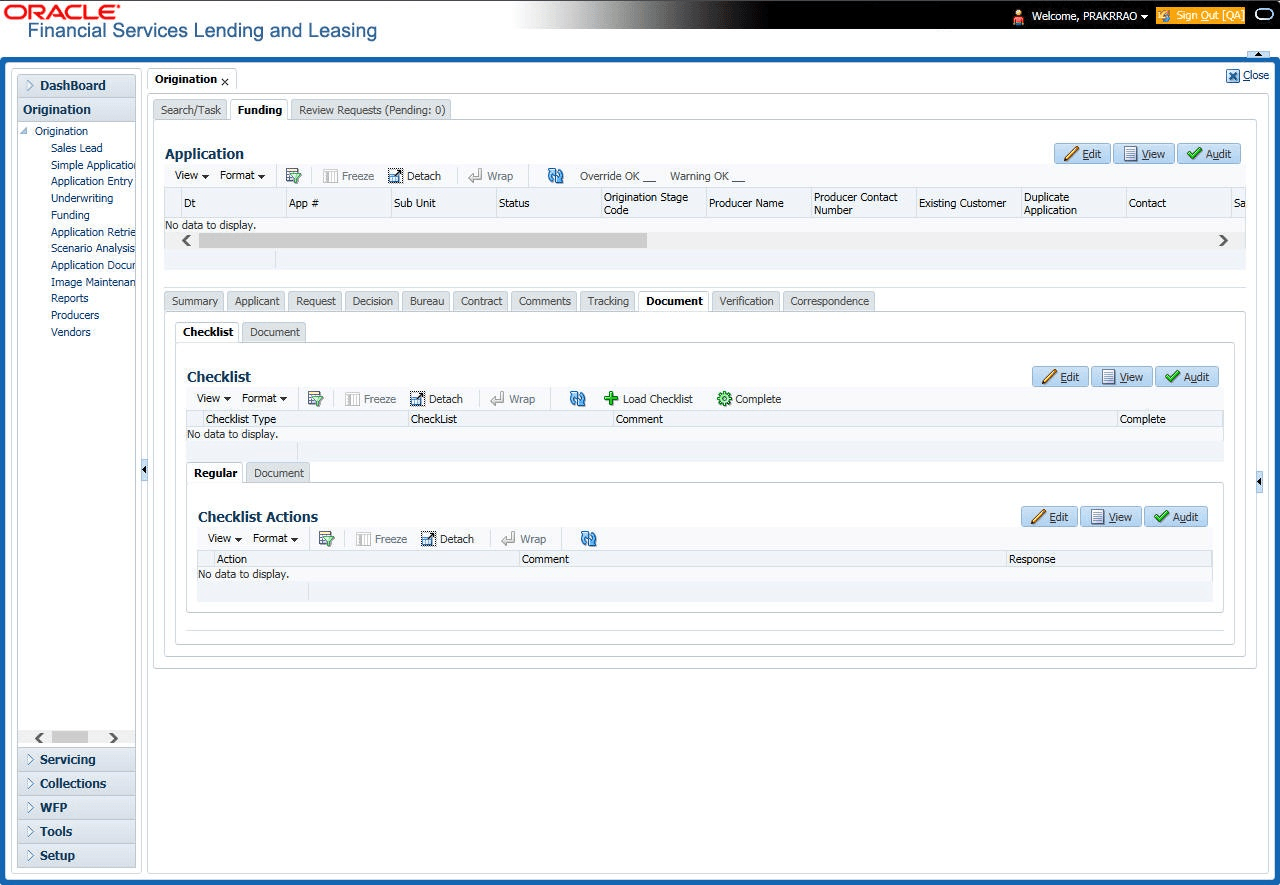1280x885 pixels.
Task: Detach the Checklist table
Action: 437,399
